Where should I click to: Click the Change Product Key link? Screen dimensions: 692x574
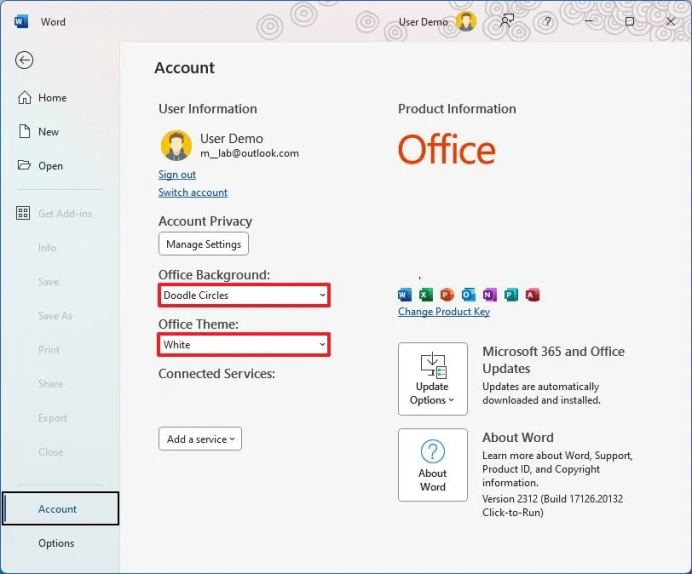tap(444, 311)
